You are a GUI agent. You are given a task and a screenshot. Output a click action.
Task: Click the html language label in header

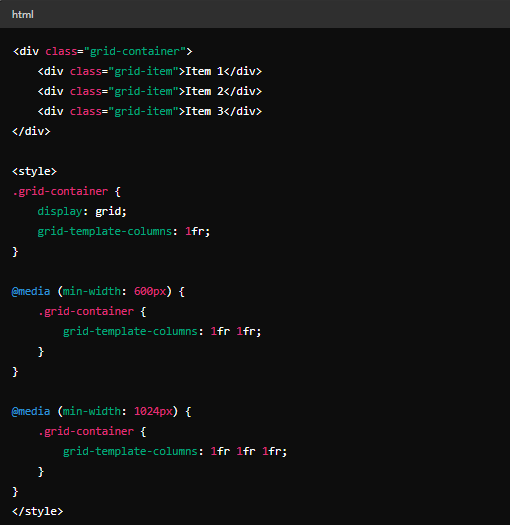pos(22,14)
